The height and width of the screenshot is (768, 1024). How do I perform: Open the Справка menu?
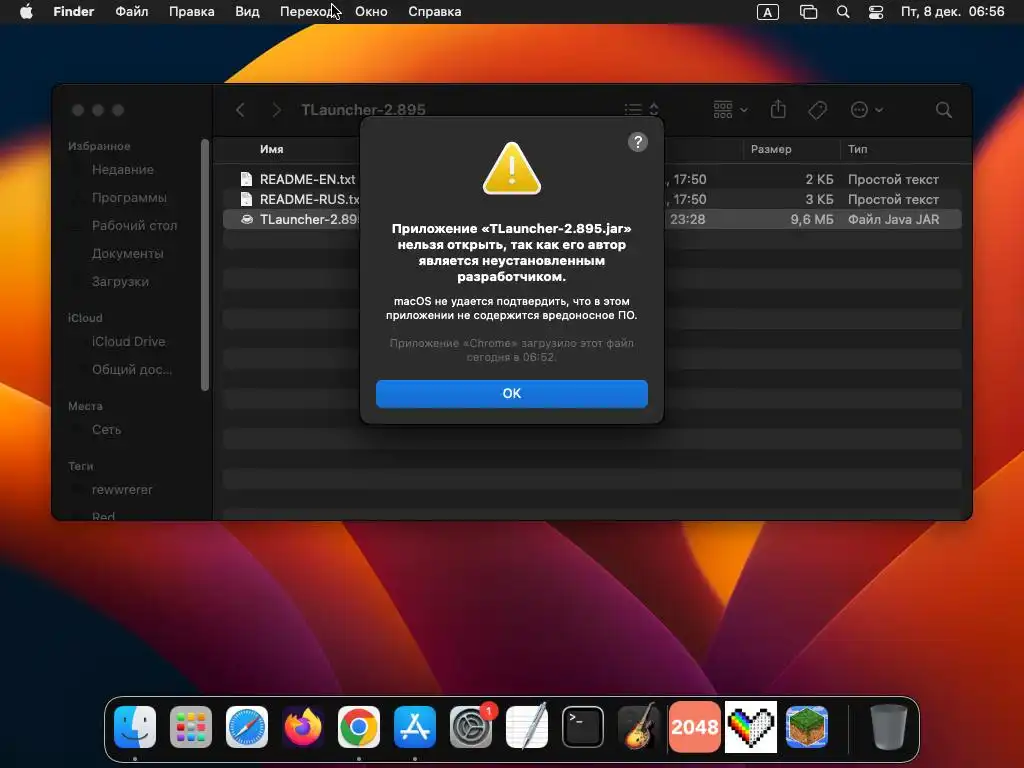pos(434,12)
